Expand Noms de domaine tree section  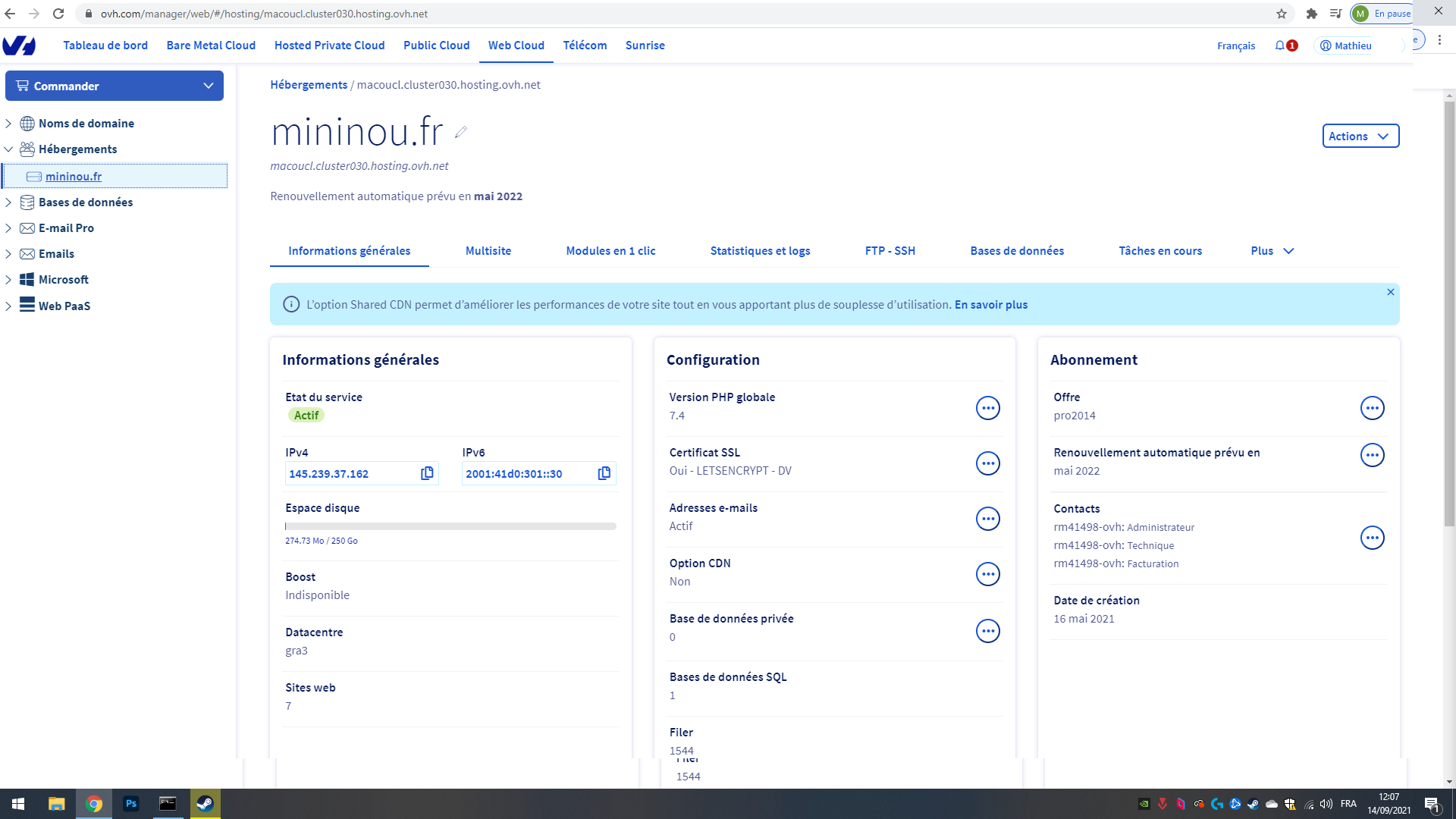point(8,124)
